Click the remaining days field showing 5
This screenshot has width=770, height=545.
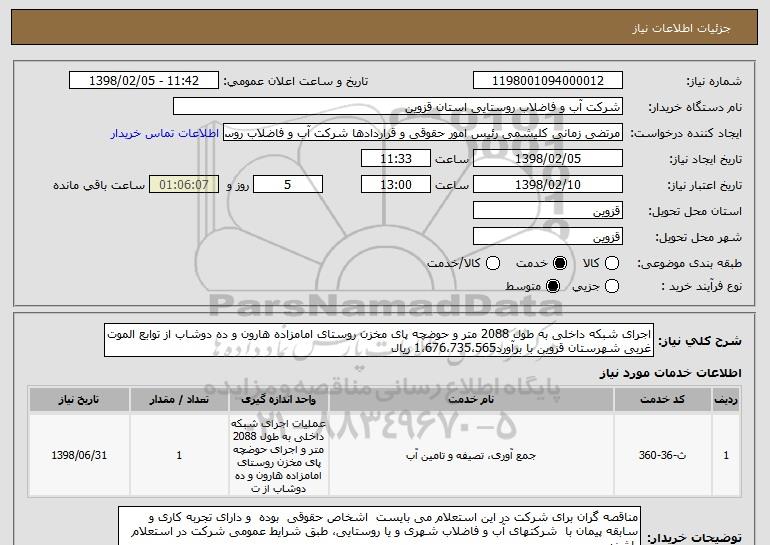(288, 185)
